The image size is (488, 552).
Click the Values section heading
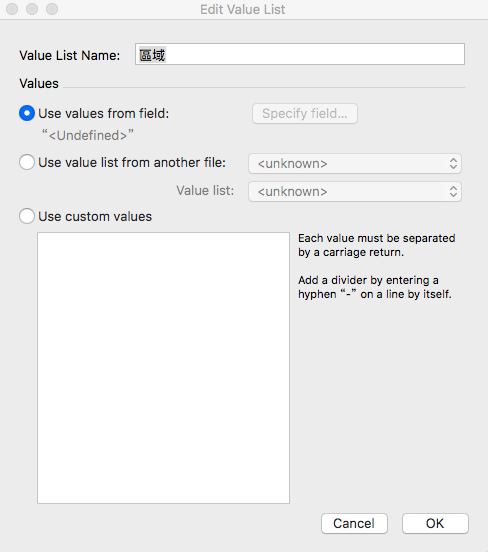pos(39,83)
